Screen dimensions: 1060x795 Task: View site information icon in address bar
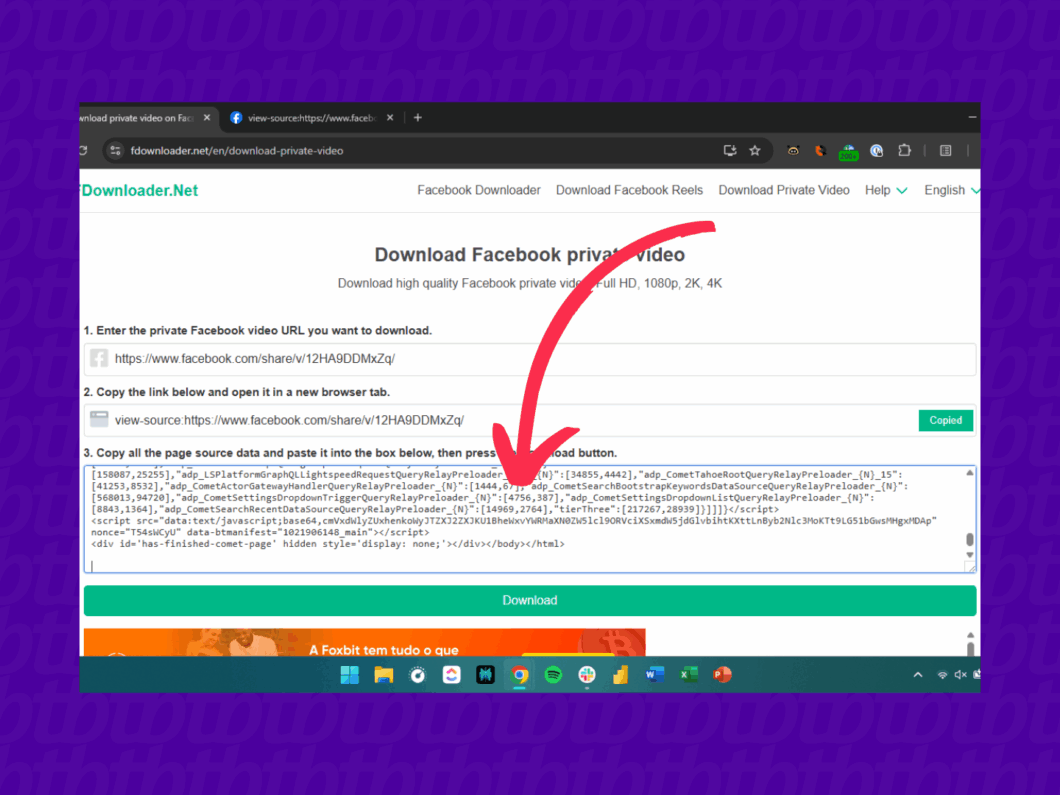point(116,151)
